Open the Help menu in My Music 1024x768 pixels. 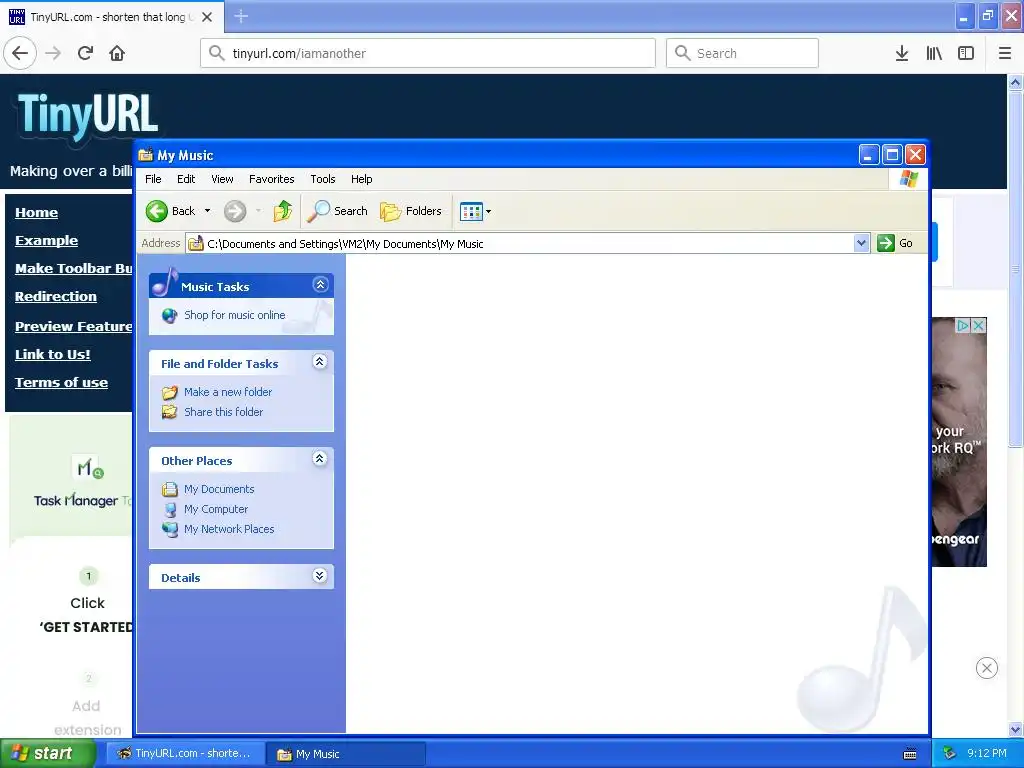pyautogui.click(x=361, y=179)
